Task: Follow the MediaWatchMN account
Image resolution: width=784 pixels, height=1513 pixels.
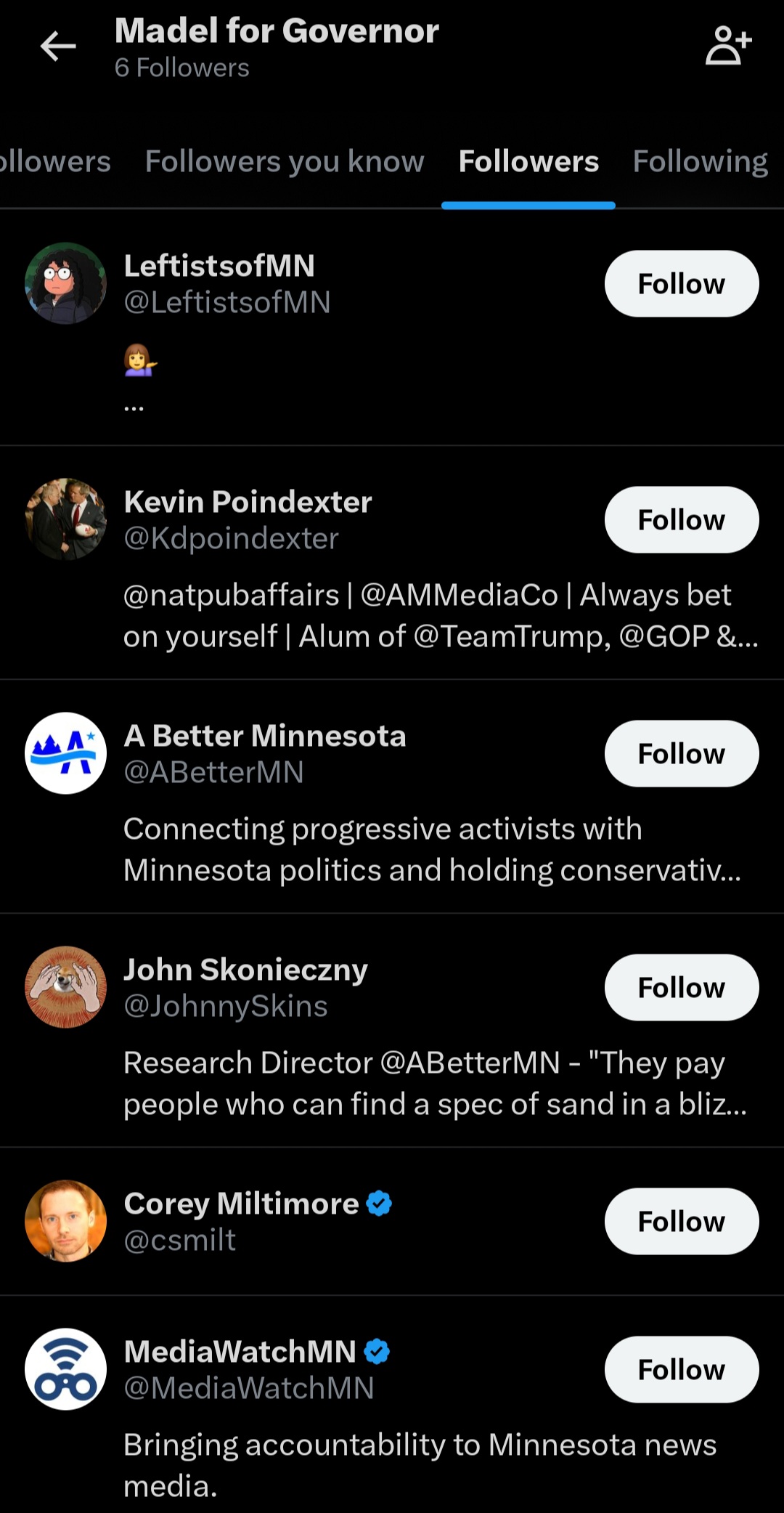Action: [682, 1370]
